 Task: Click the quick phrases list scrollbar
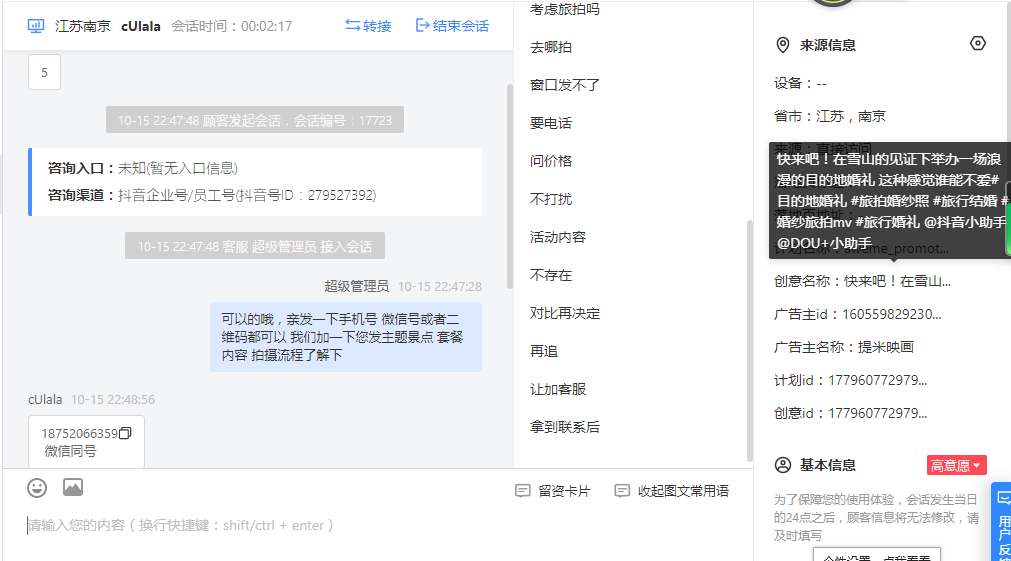point(749,340)
